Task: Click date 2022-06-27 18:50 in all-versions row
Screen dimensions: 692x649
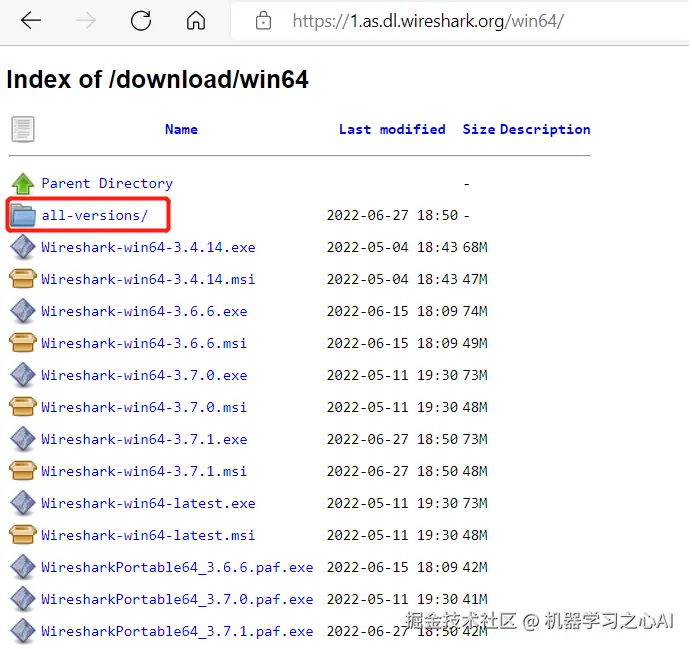Action: pos(392,215)
